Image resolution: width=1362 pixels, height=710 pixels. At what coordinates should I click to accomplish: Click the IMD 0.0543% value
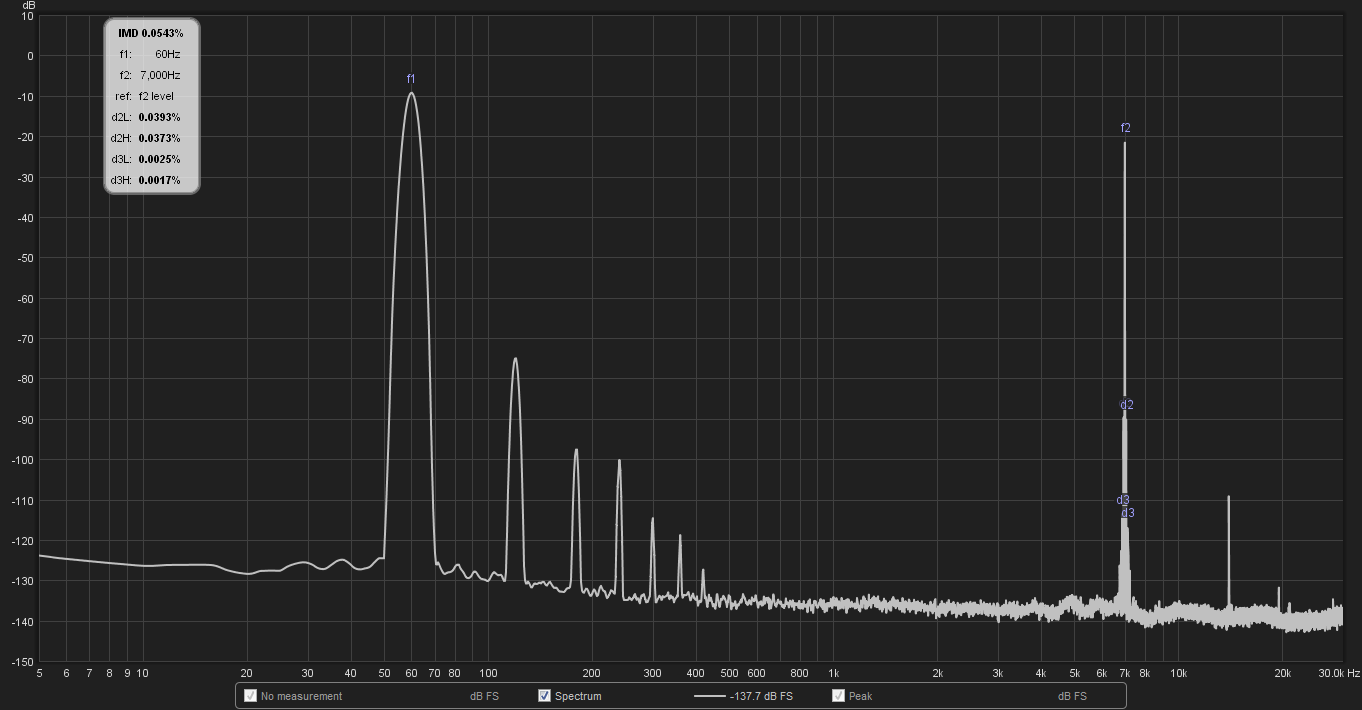tap(151, 33)
